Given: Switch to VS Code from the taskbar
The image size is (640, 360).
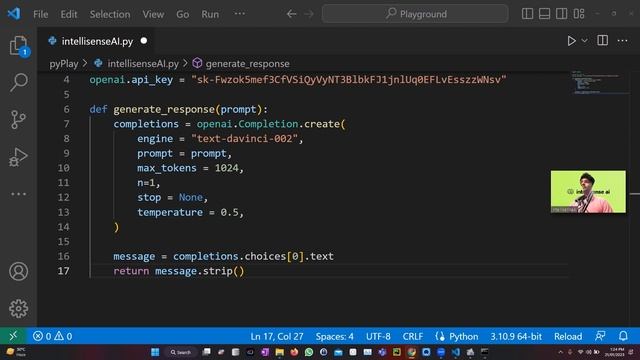Looking at the screenshot, I should 456,352.
